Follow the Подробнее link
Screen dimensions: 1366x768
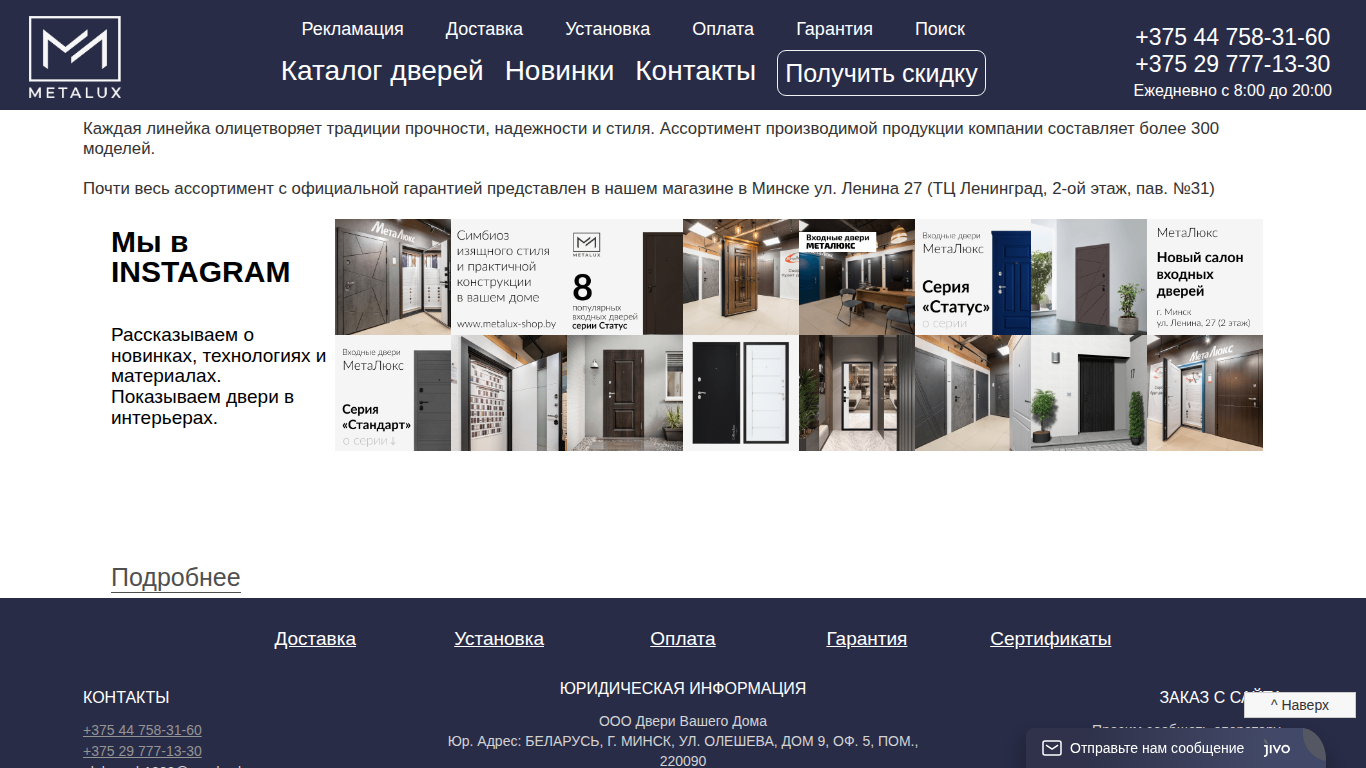point(176,578)
